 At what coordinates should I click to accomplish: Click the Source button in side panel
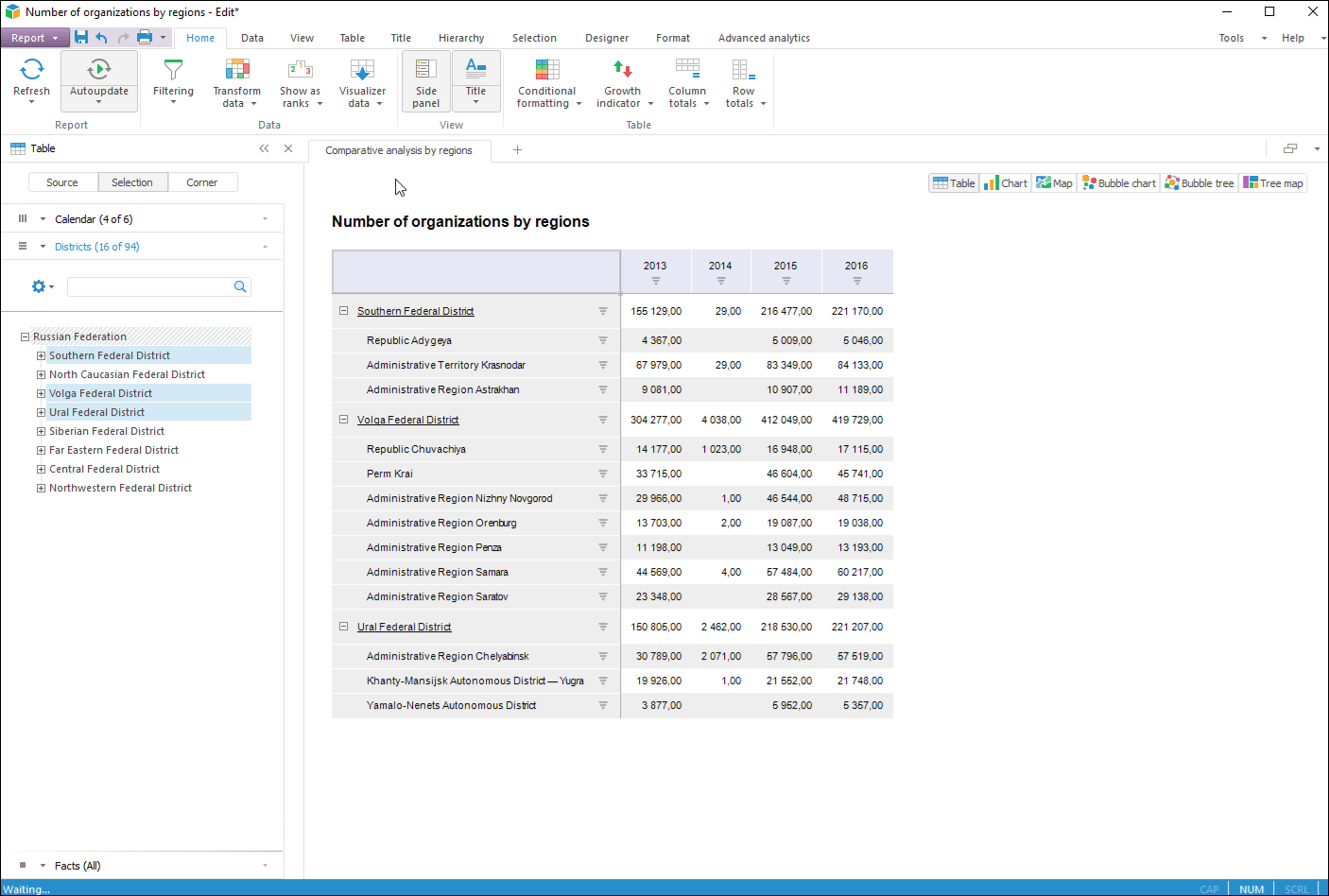[x=62, y=182]
